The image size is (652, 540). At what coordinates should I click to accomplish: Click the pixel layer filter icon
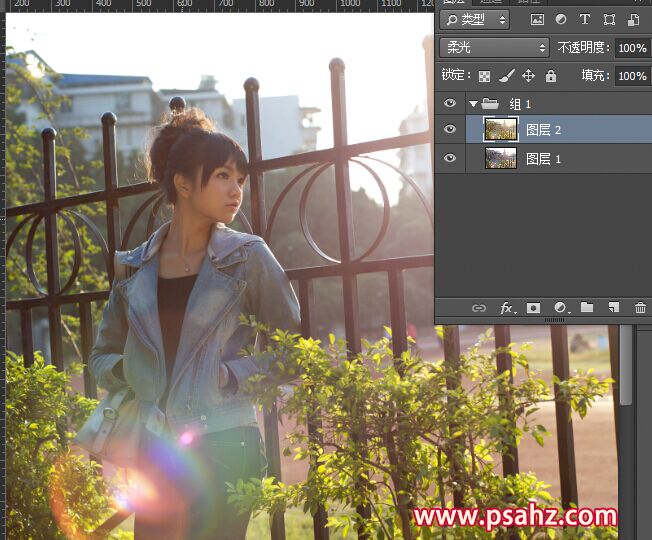(x=537, y=19)
